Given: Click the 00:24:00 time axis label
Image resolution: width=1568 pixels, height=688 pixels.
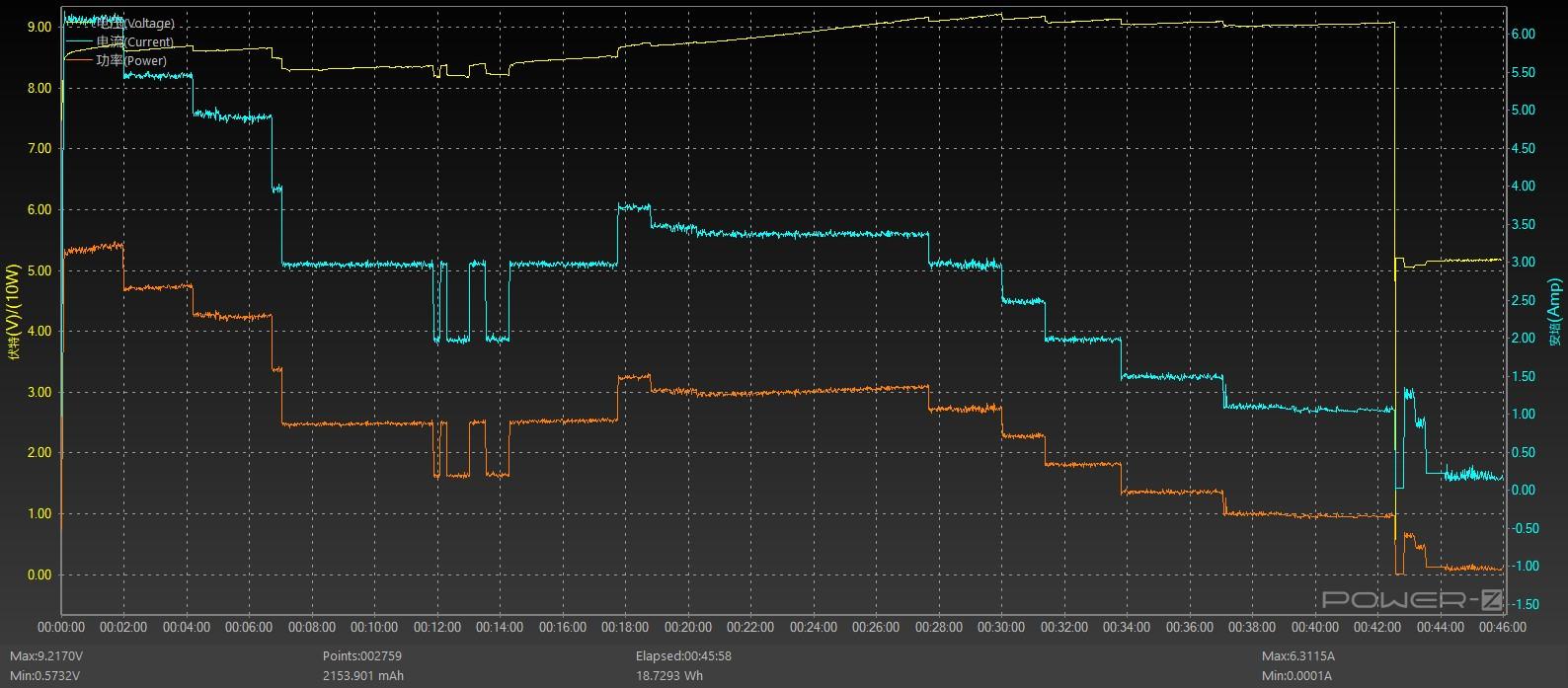Looking at the screenshot, I should (x=814, y=628).
